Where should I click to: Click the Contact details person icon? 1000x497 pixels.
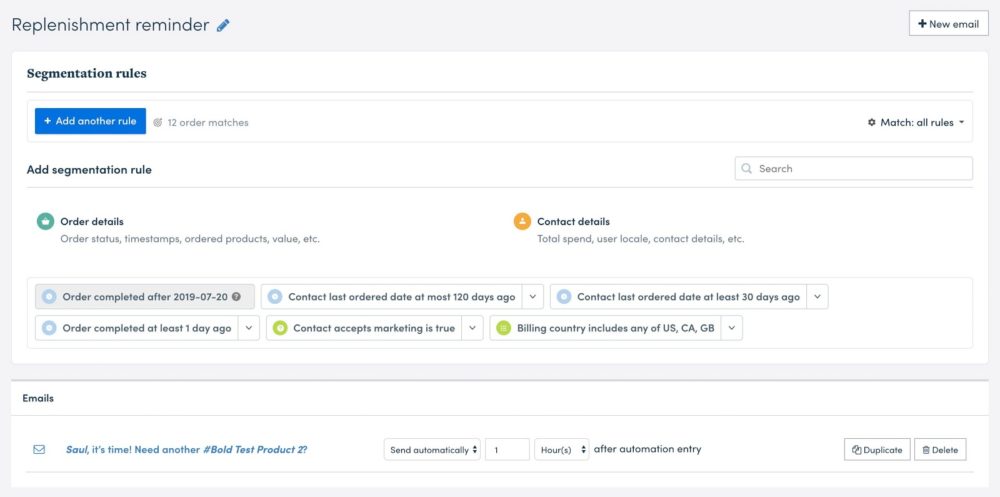522,221
